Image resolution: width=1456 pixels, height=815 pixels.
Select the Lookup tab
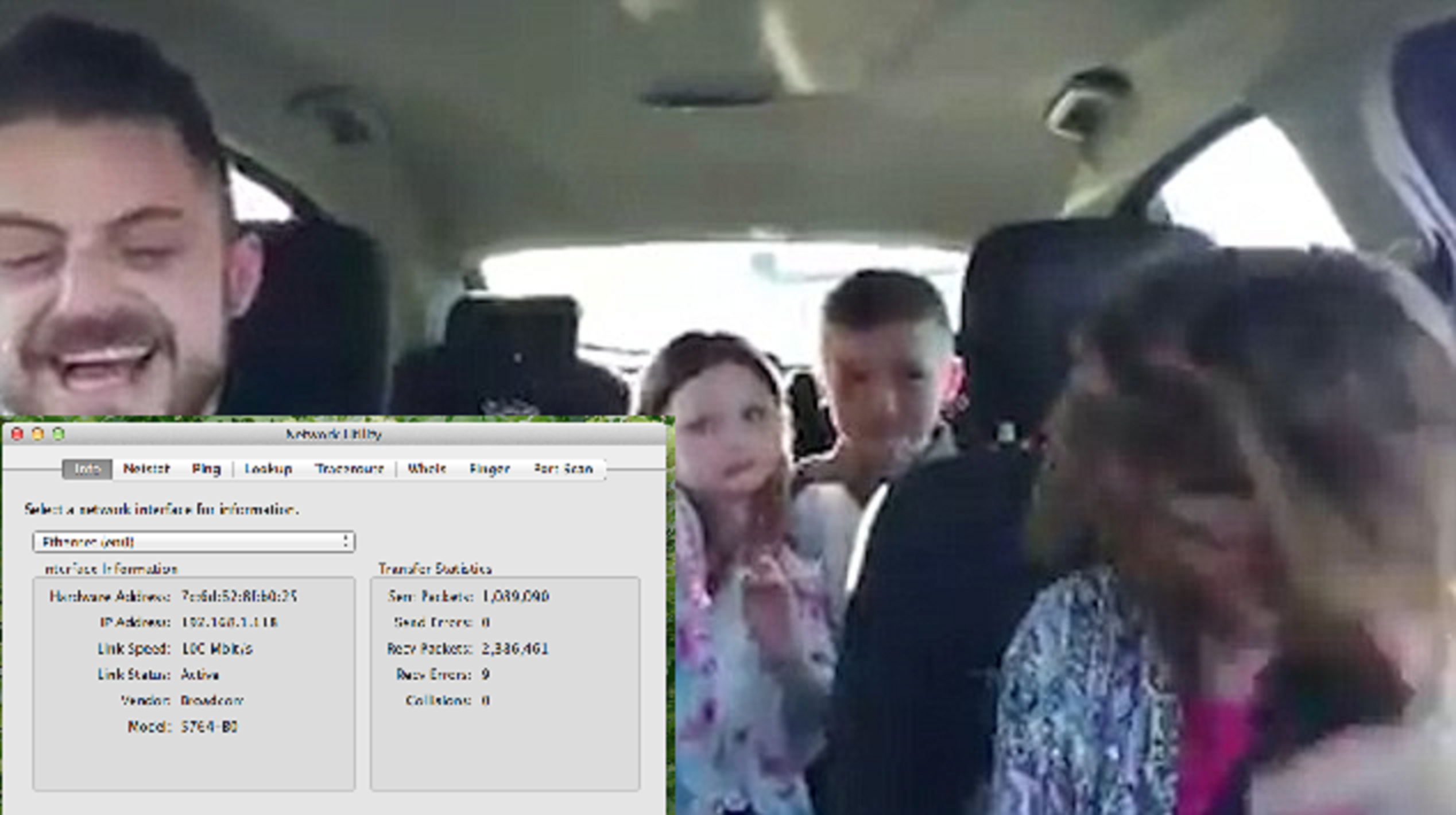[268, 469]
